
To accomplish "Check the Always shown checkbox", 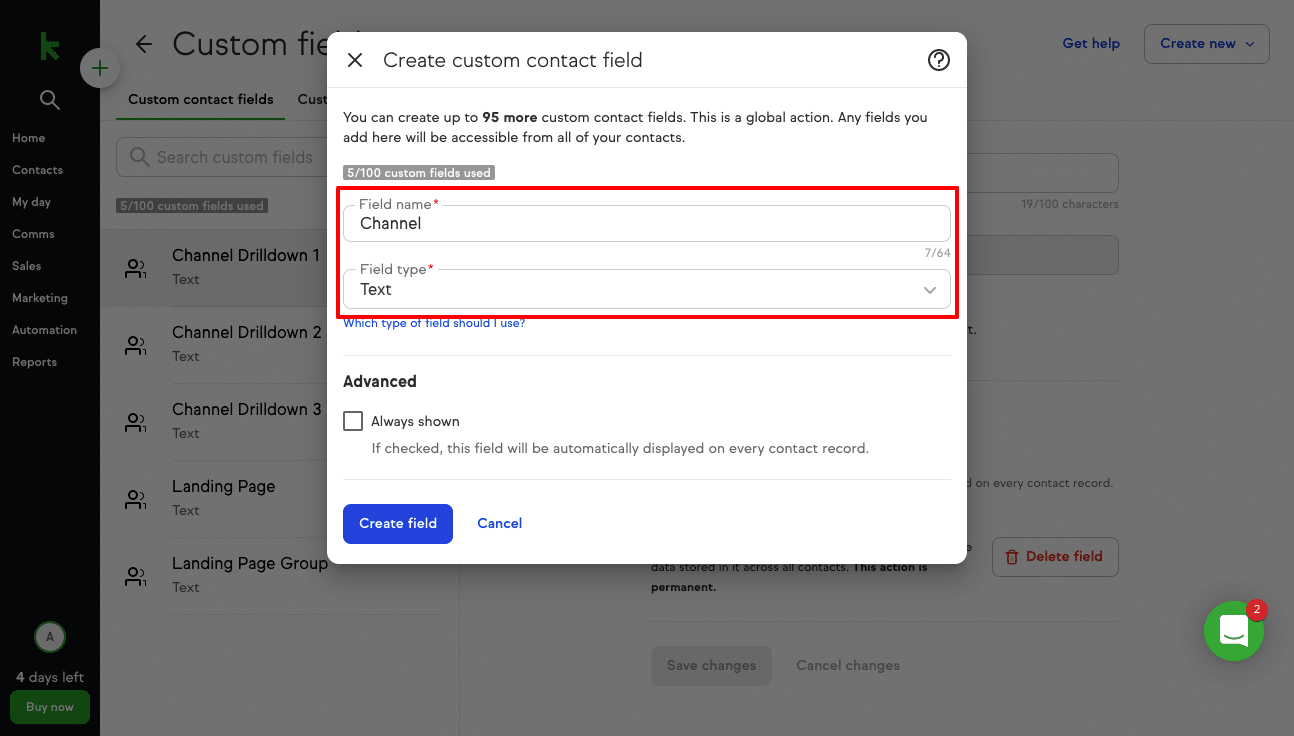I will pyautogui.click(x=353, y=421).
